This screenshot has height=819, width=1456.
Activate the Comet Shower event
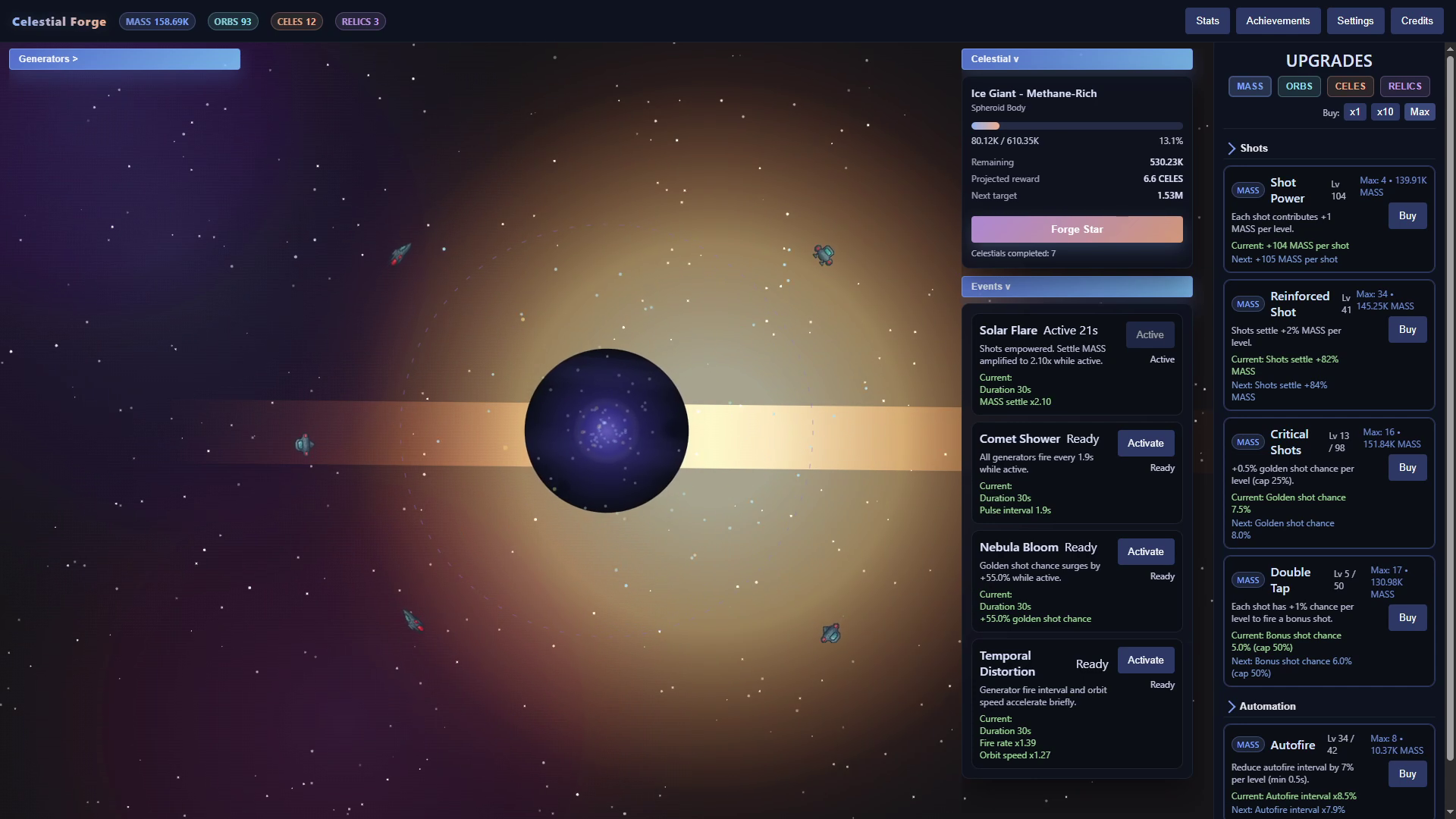tap(1145, 443)
